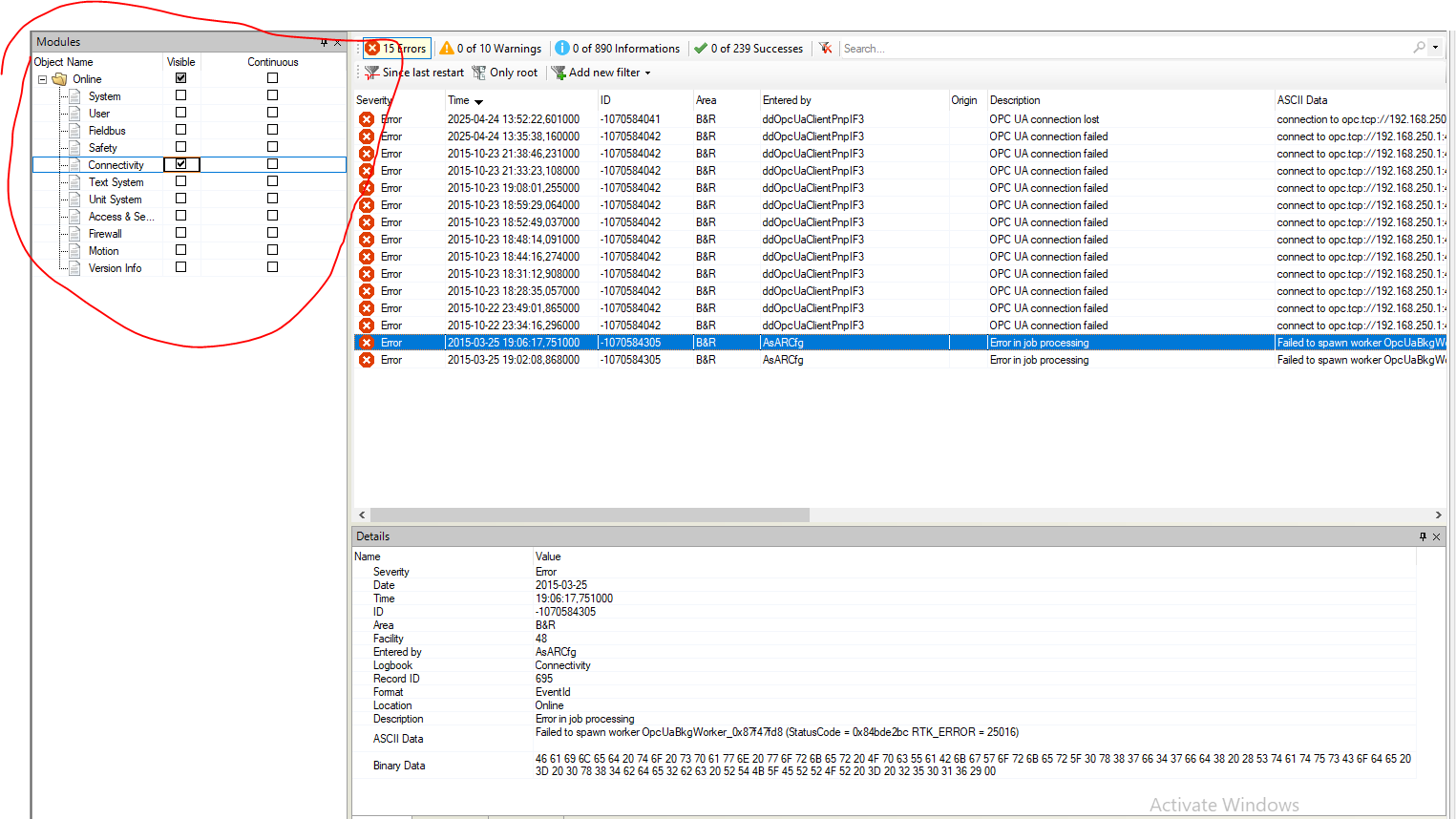The image size is (1456, 819).
Task: Click error icon of the 2015-10-22 23:49:01 entry
Action: click(x=367, y=308)
